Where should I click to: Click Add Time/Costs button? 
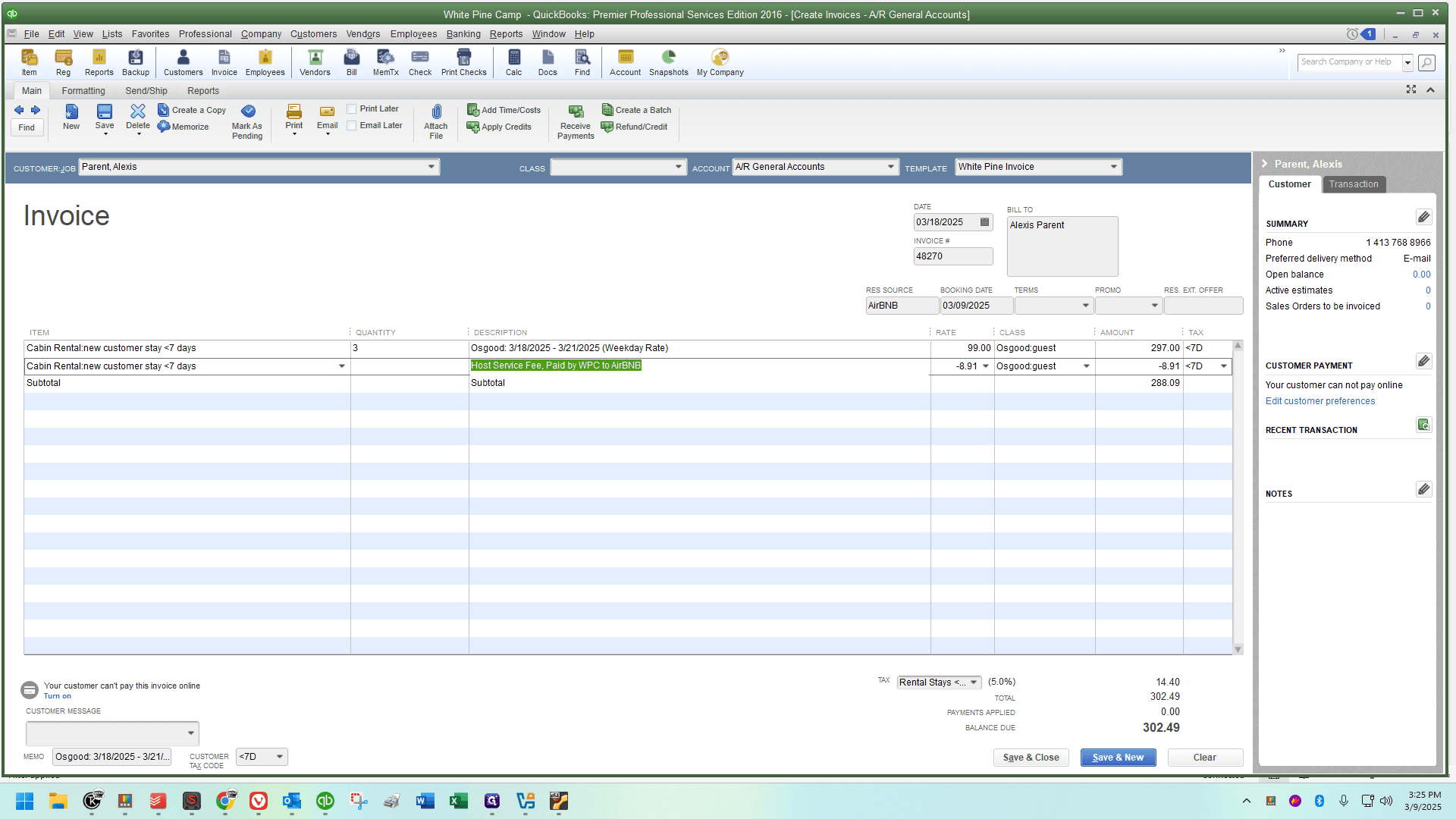[504, 110]
